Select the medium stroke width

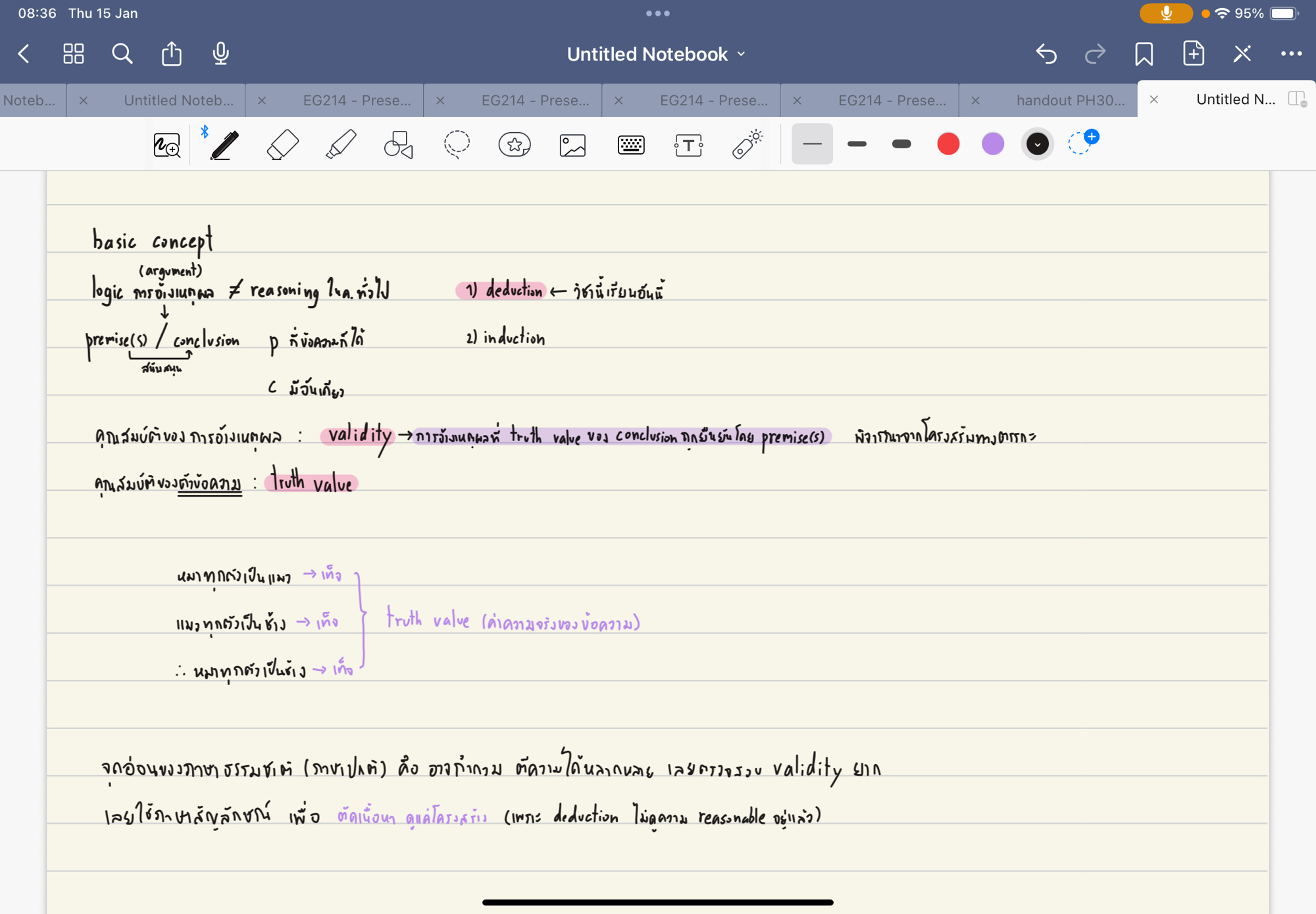click(857, 143)
